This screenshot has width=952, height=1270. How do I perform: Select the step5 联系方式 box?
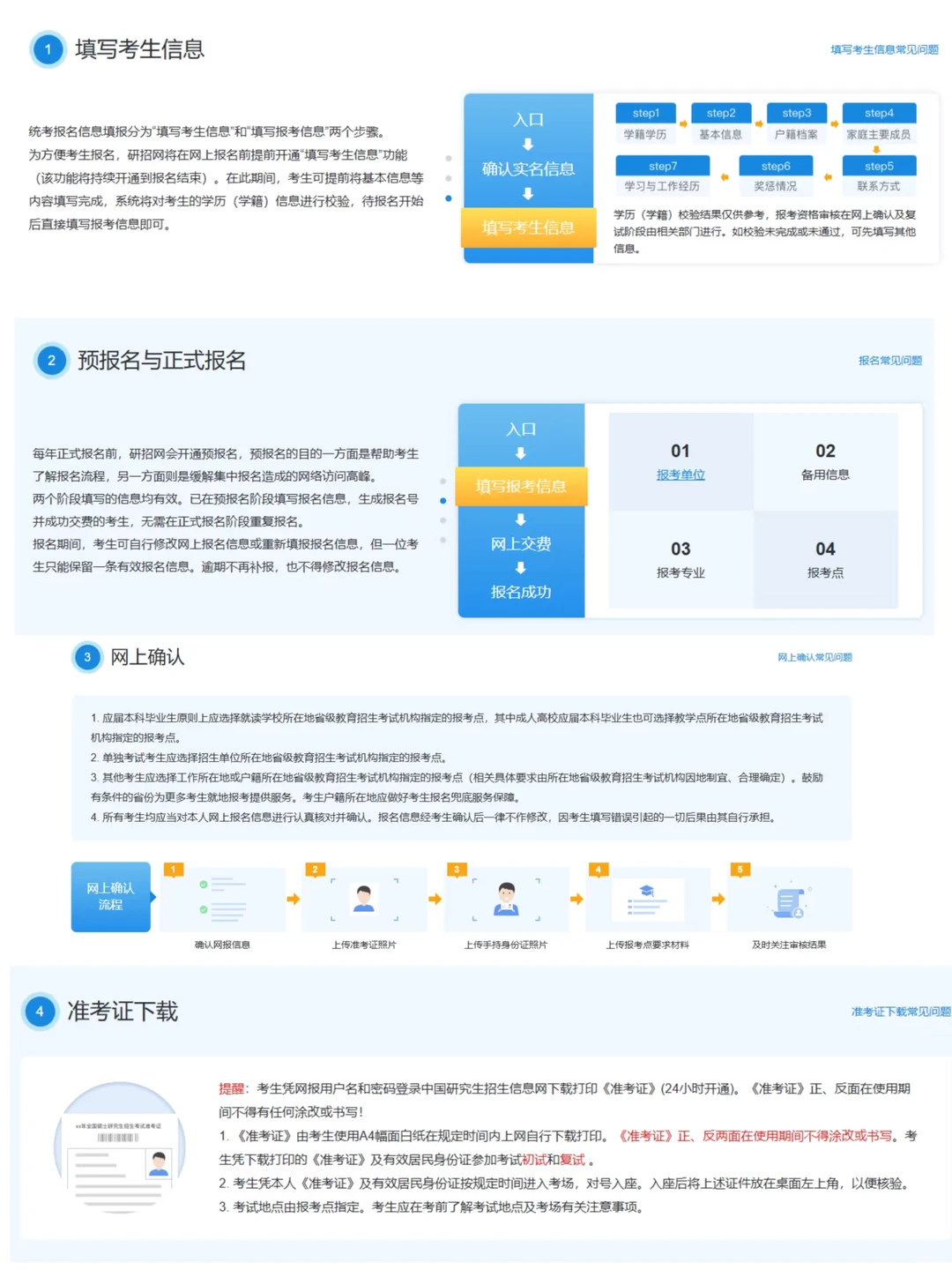(878, 176)
